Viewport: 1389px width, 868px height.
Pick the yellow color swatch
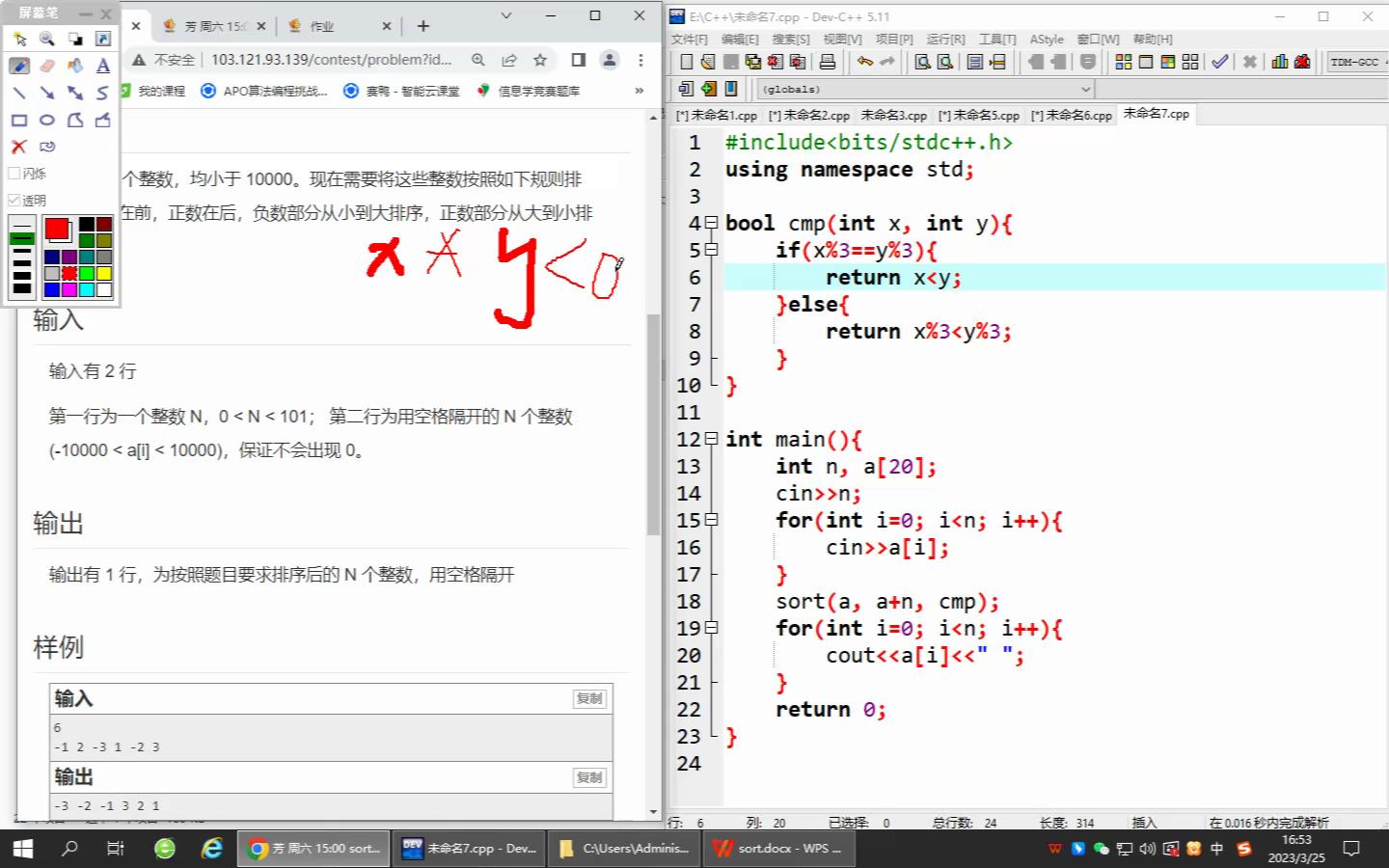coord(104,274)
